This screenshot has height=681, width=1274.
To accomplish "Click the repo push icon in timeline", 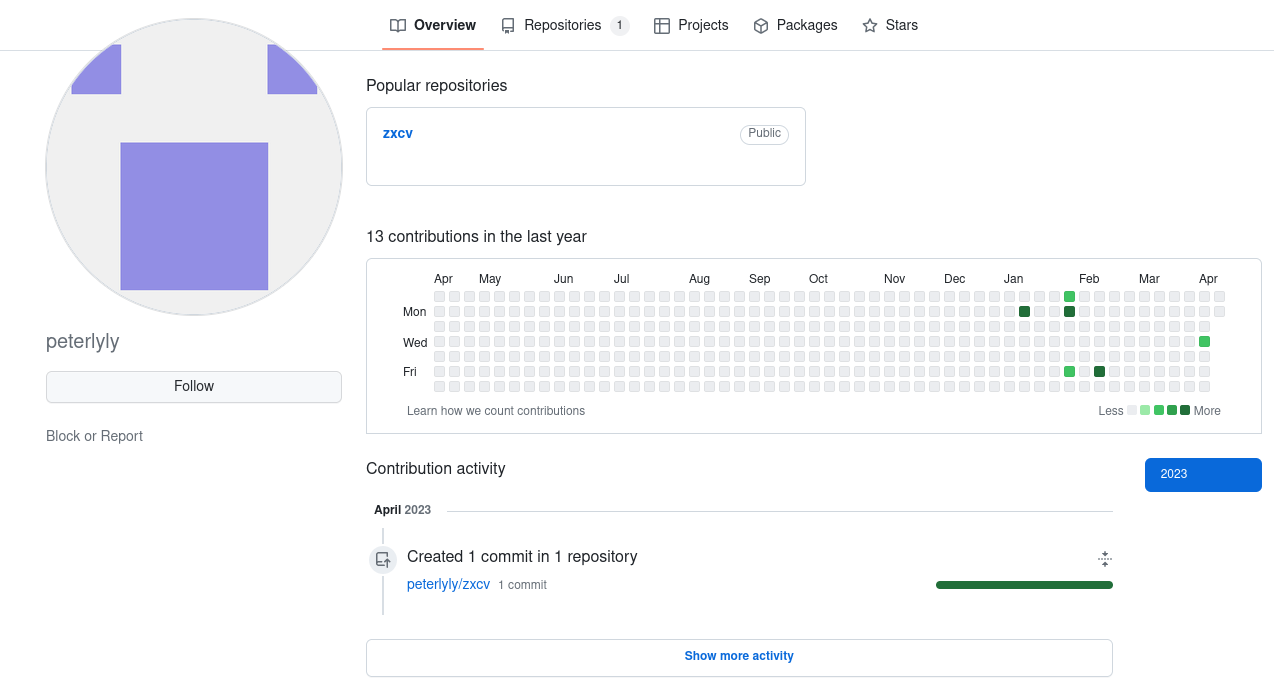I will pos(383,560).
